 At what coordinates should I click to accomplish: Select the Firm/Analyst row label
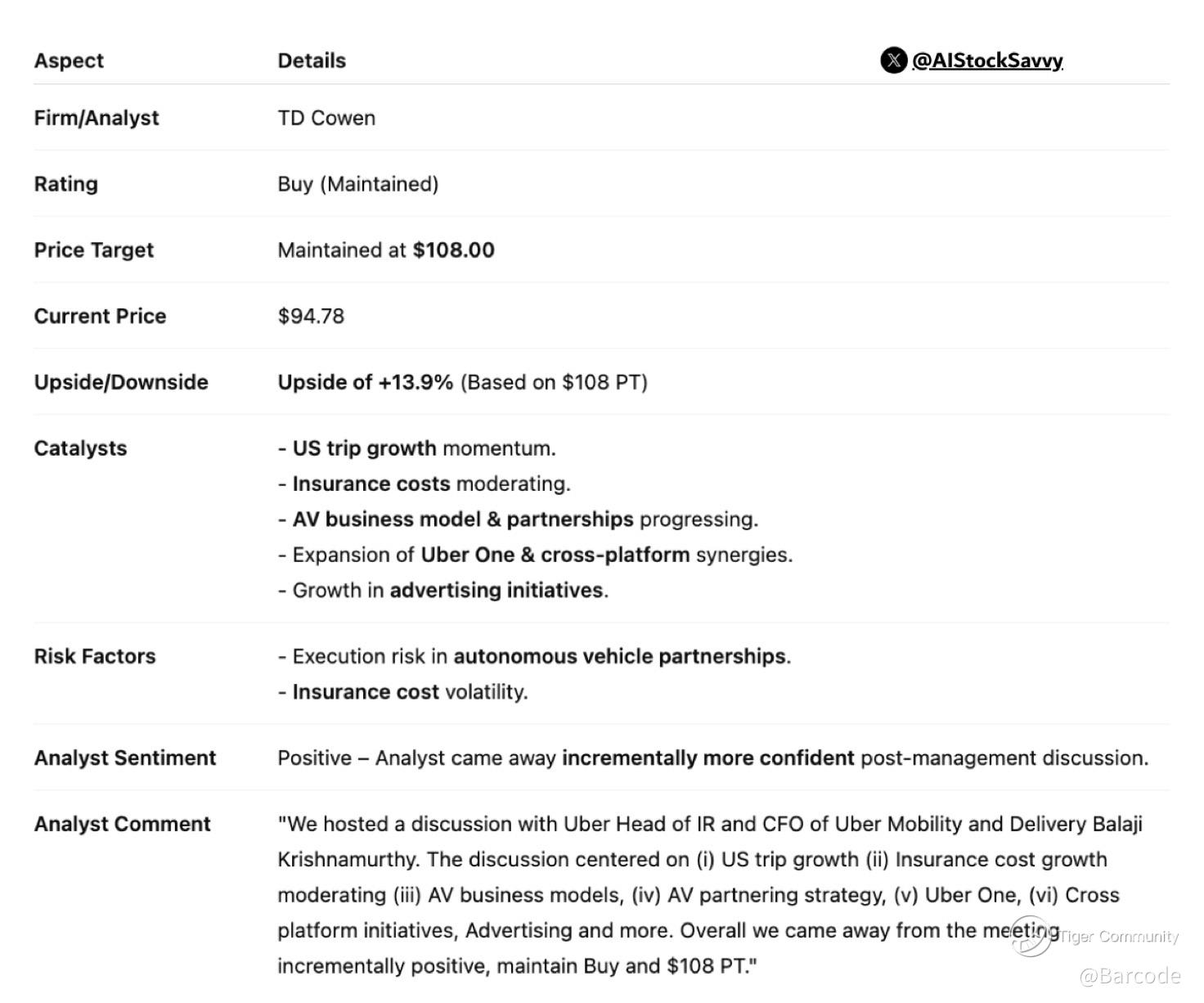coord(97,118)
